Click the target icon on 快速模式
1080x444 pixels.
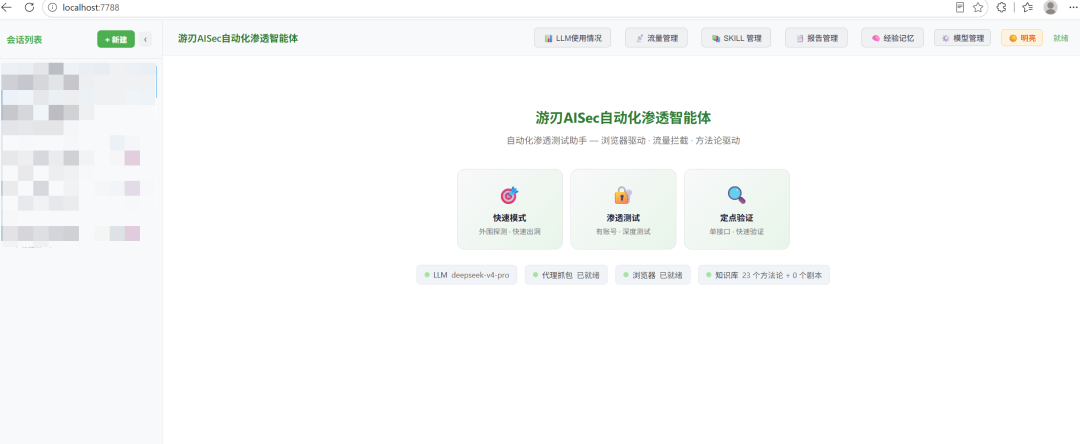point(510,195)
